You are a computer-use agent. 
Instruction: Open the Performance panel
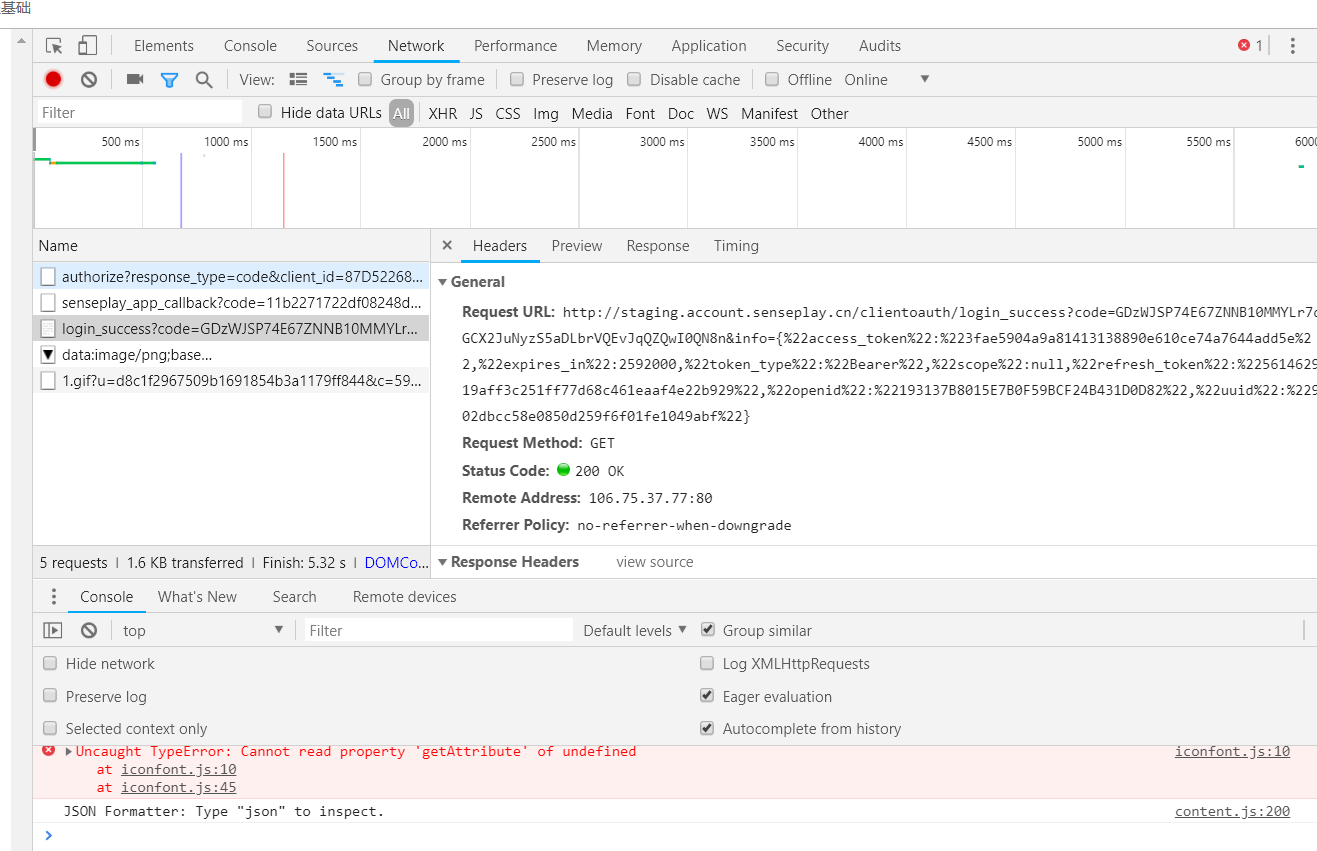point(515,45)
